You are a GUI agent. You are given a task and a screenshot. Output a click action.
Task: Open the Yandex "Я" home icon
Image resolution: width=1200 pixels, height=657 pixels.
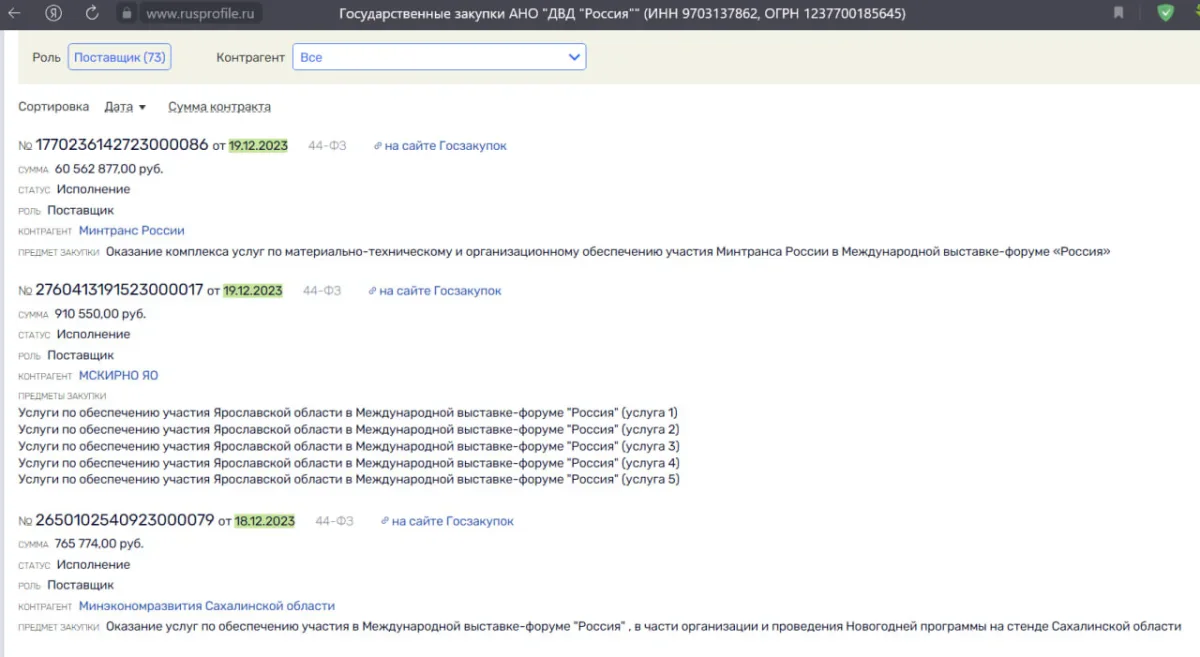click(54, 14)
